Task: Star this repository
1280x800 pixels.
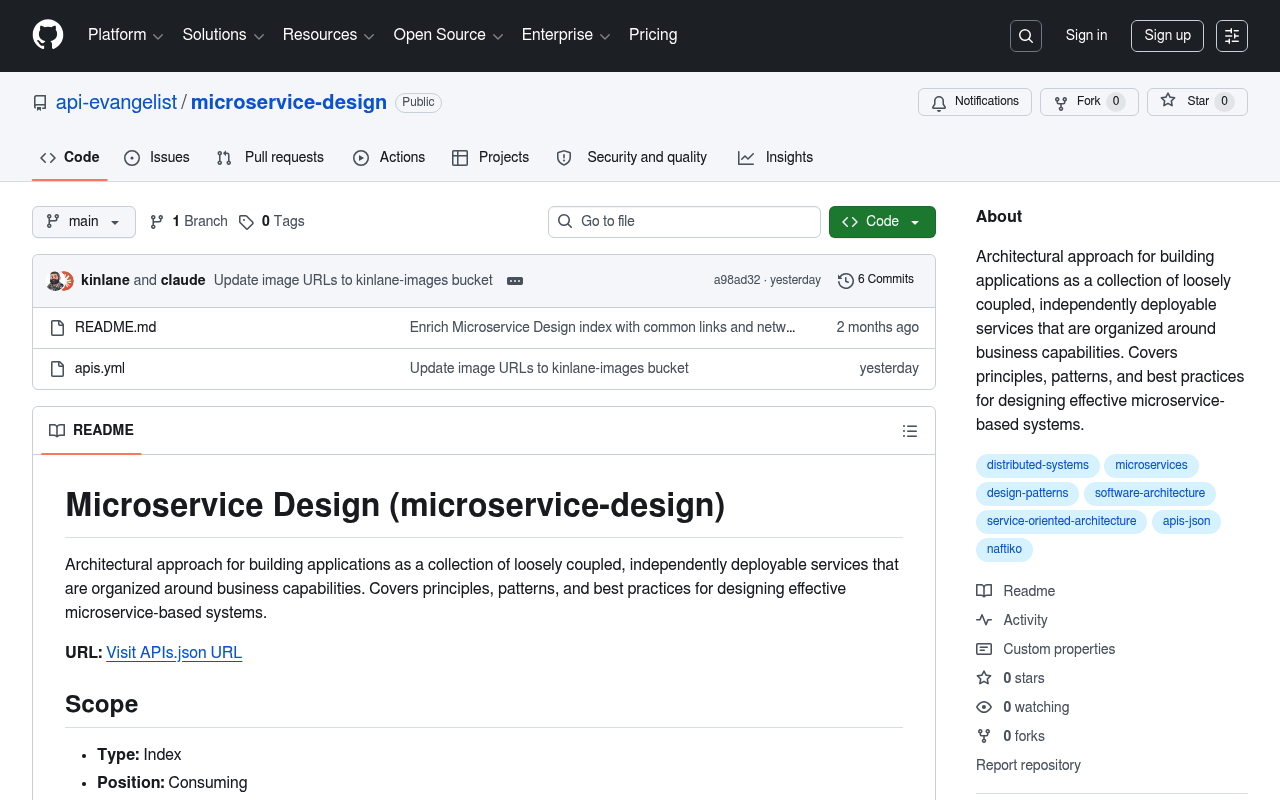Action: pos(1197,102)
